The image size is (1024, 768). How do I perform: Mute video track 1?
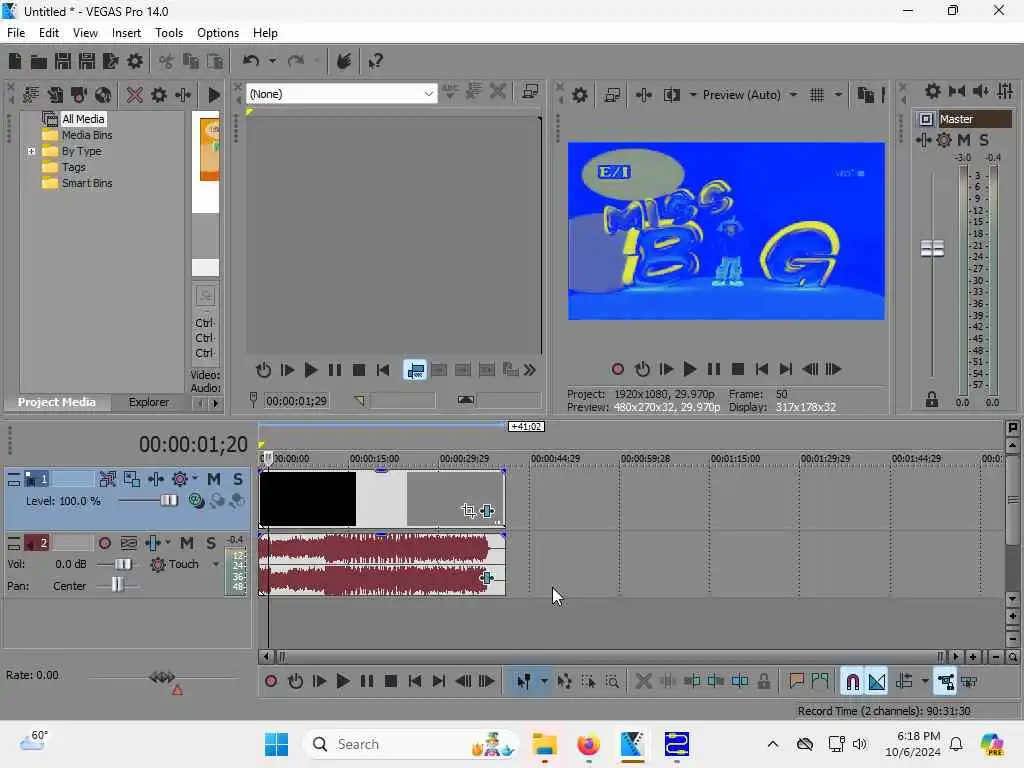click(x=214, y=479)
